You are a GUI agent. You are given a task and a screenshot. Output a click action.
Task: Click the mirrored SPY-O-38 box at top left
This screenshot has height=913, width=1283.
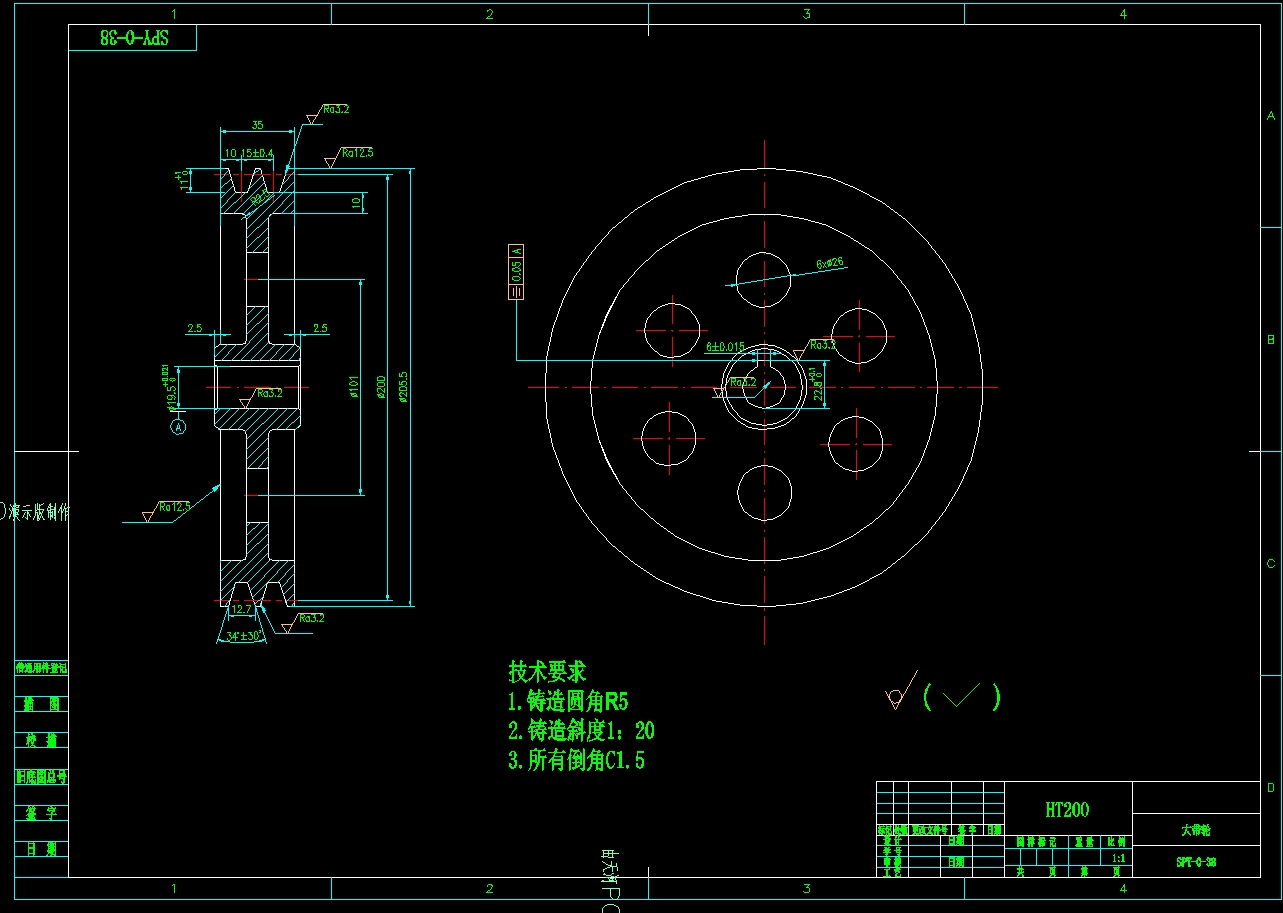[133, 38]
